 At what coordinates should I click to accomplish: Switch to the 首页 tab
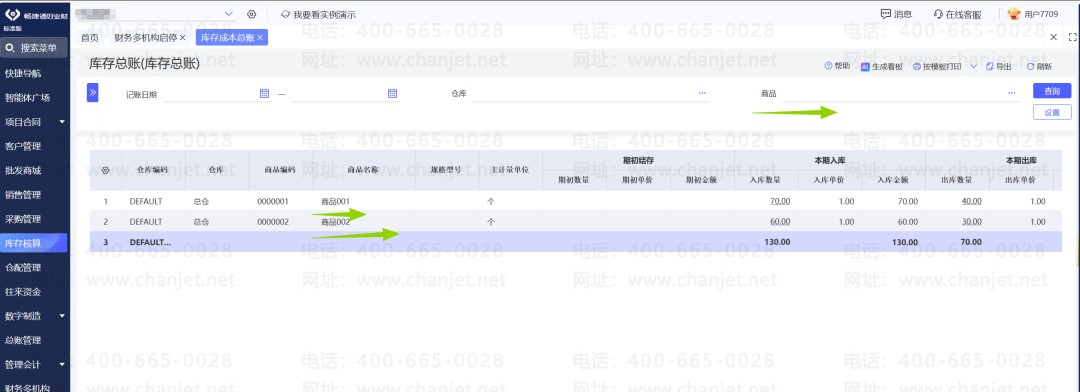coord(90,38)
